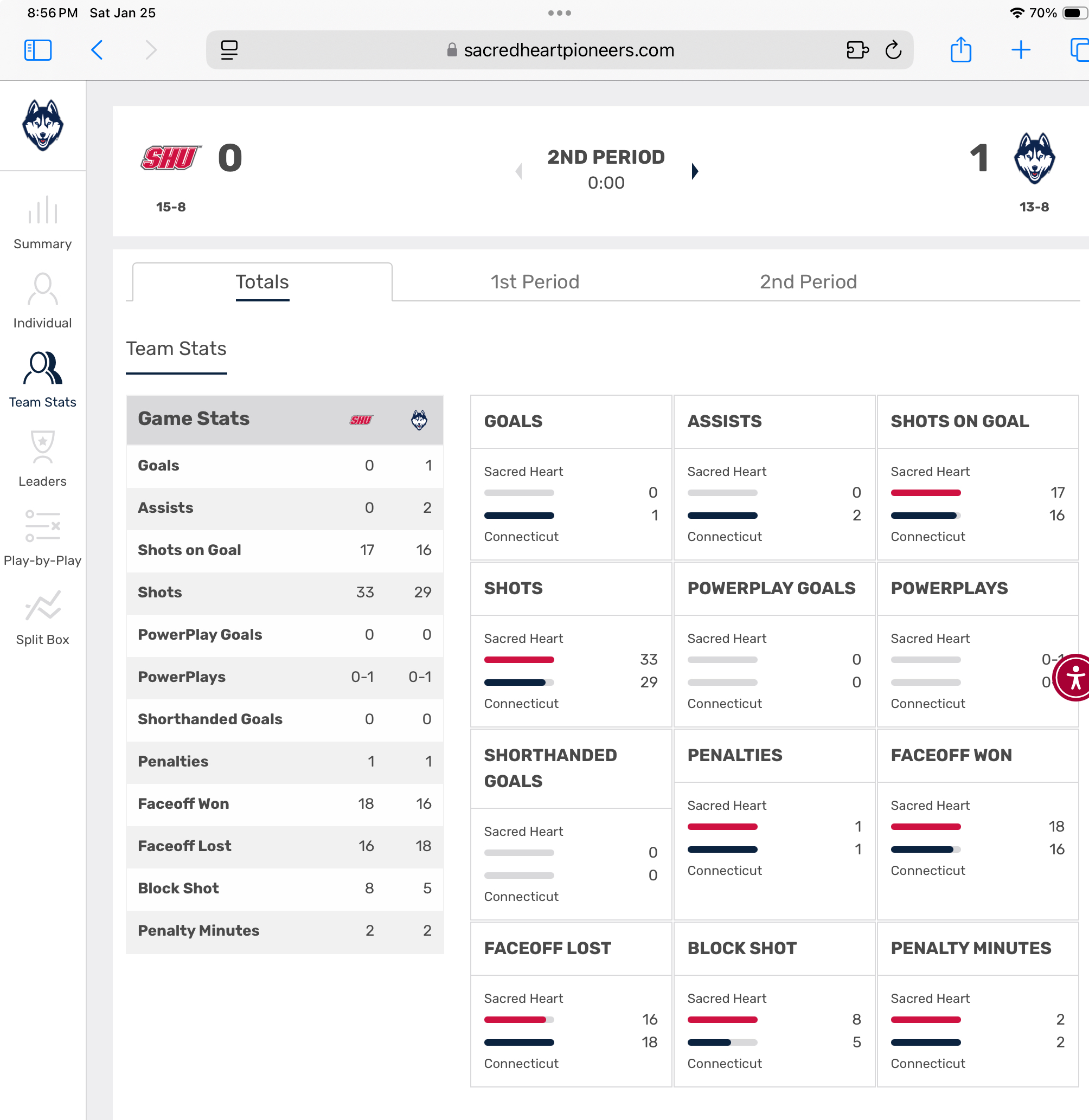Show the tab overview icon
The image size is (1089, 1120).
pyautogui.click(x=1079, y=50)
